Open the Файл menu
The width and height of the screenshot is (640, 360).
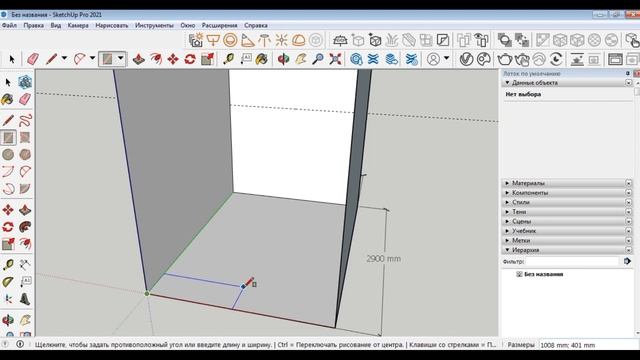[9, 25]
